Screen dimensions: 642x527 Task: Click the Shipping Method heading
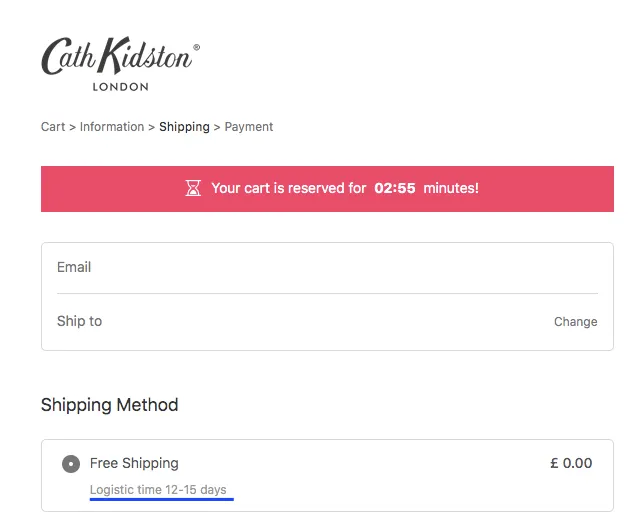click(x=109, y=405)
